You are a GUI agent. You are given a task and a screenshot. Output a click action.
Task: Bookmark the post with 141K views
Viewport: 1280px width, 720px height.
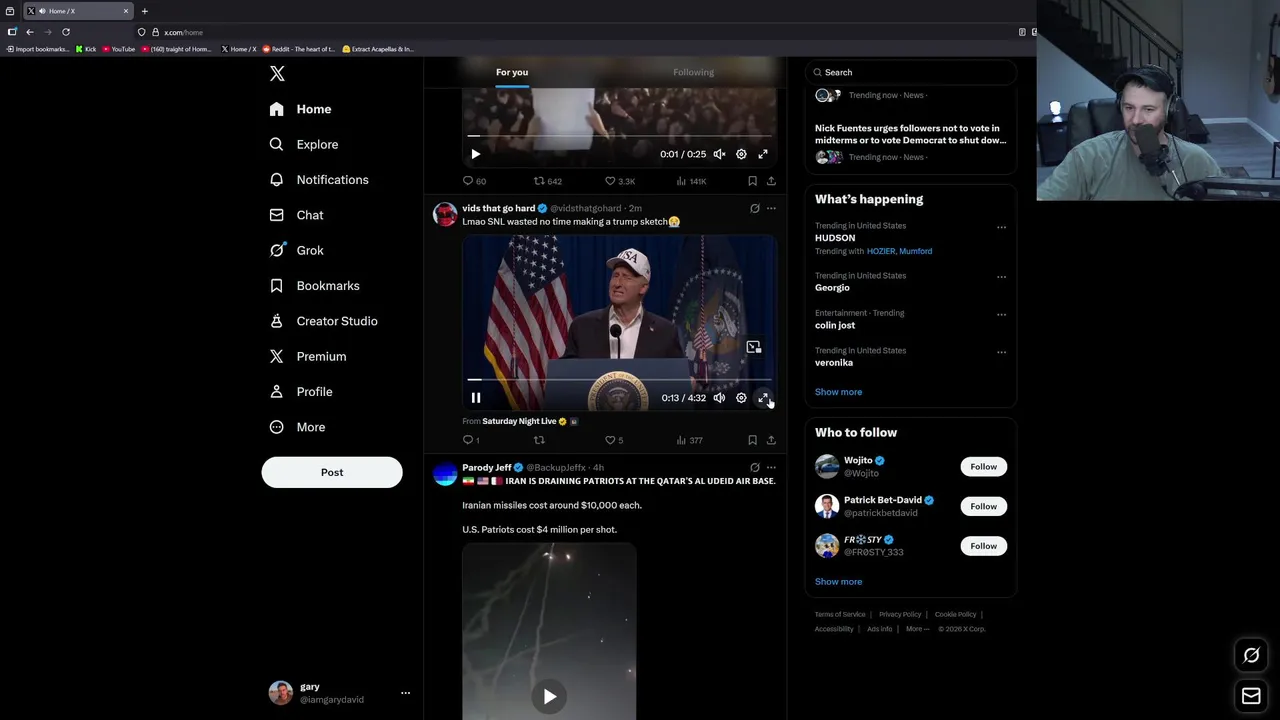coord(752,181)
